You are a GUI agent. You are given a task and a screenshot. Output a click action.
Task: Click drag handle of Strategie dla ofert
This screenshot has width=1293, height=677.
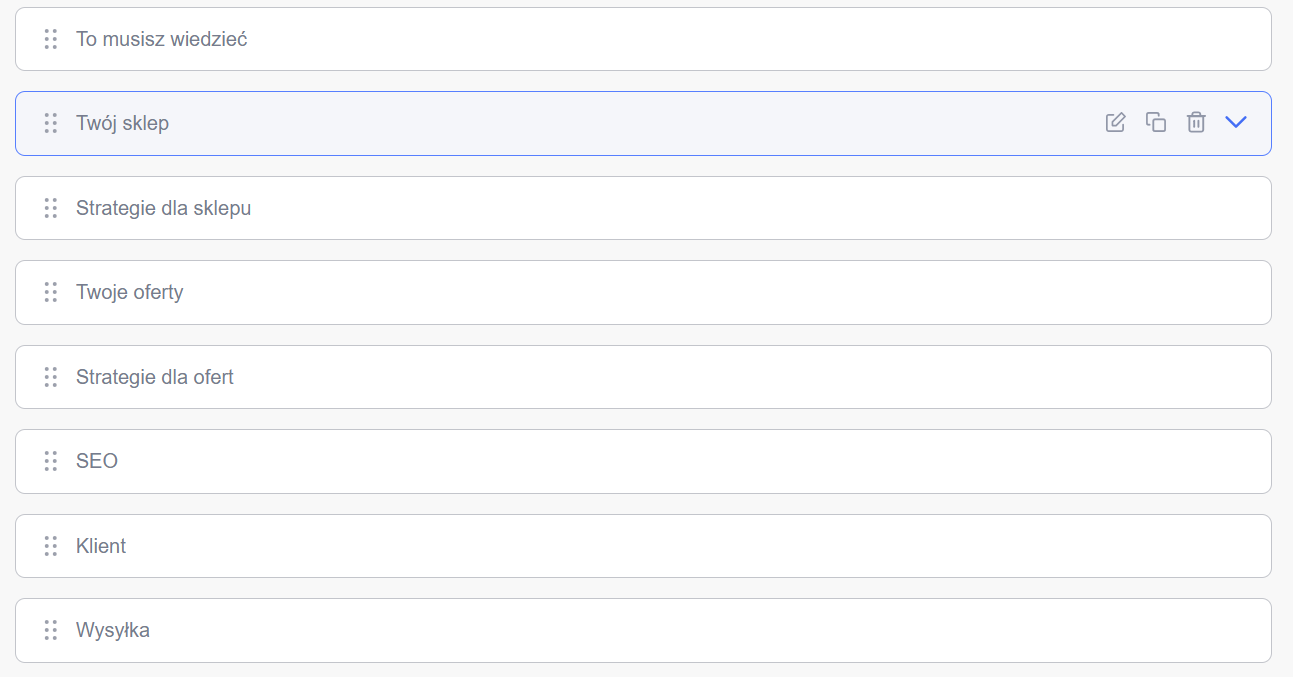[51, 377]
